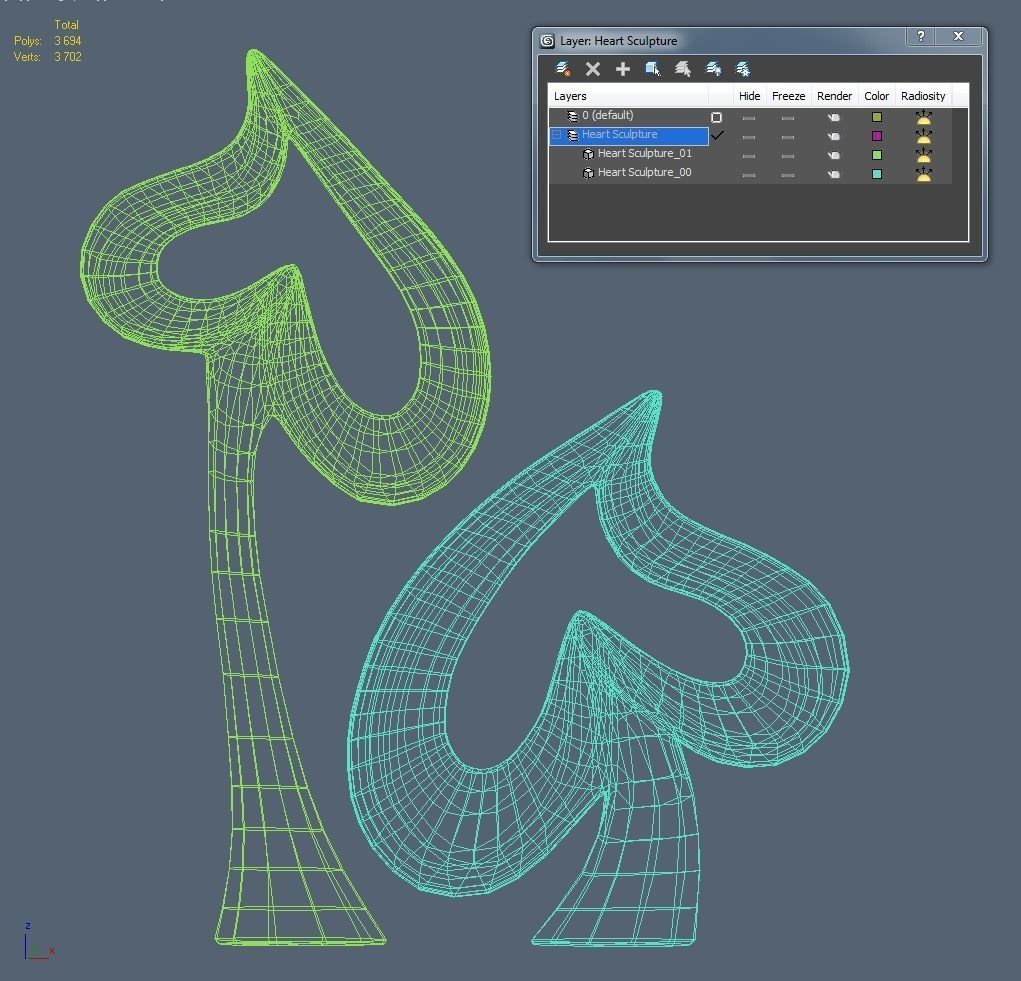Toggle Hide for Heart Sculpture_01 object
This screenshot has width=1021, height=981.
click(749, 156)
